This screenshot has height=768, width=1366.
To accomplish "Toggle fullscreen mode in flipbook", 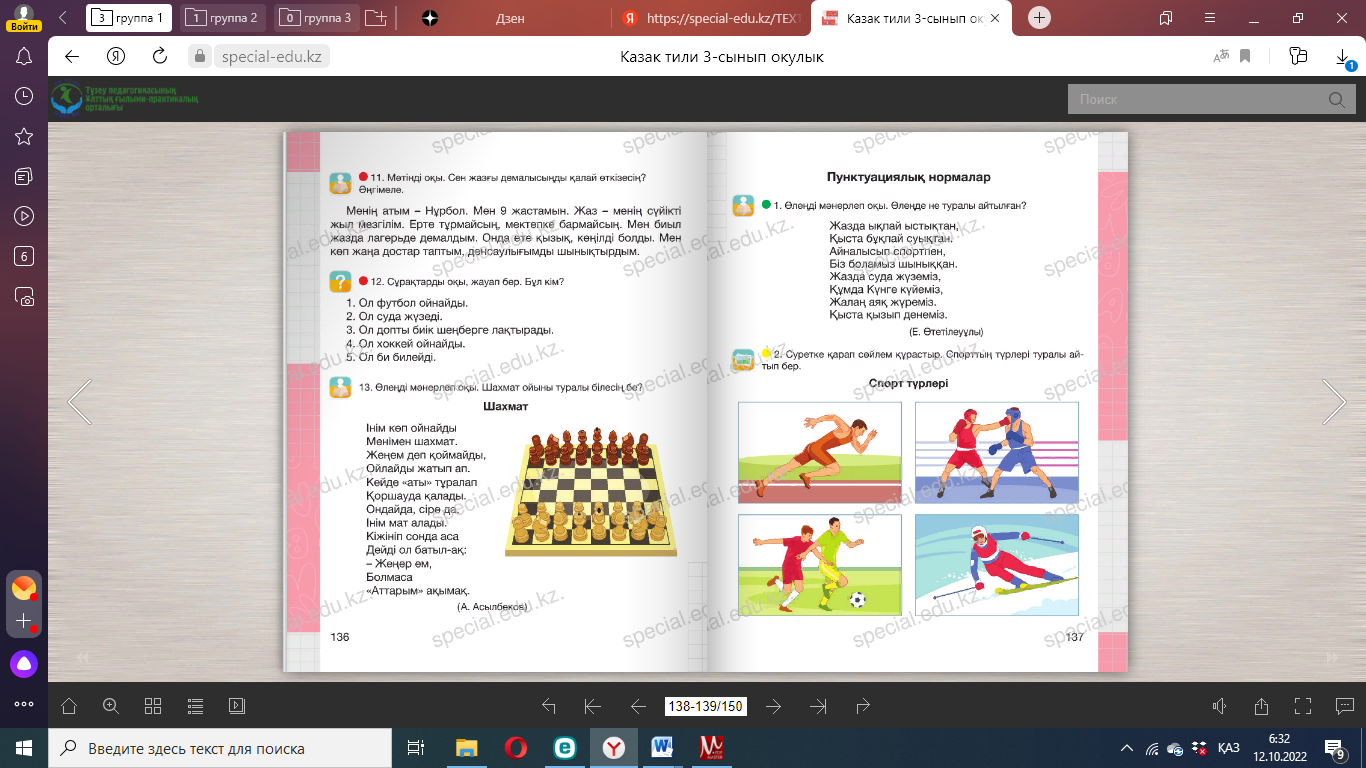I will coord(1303,706).
